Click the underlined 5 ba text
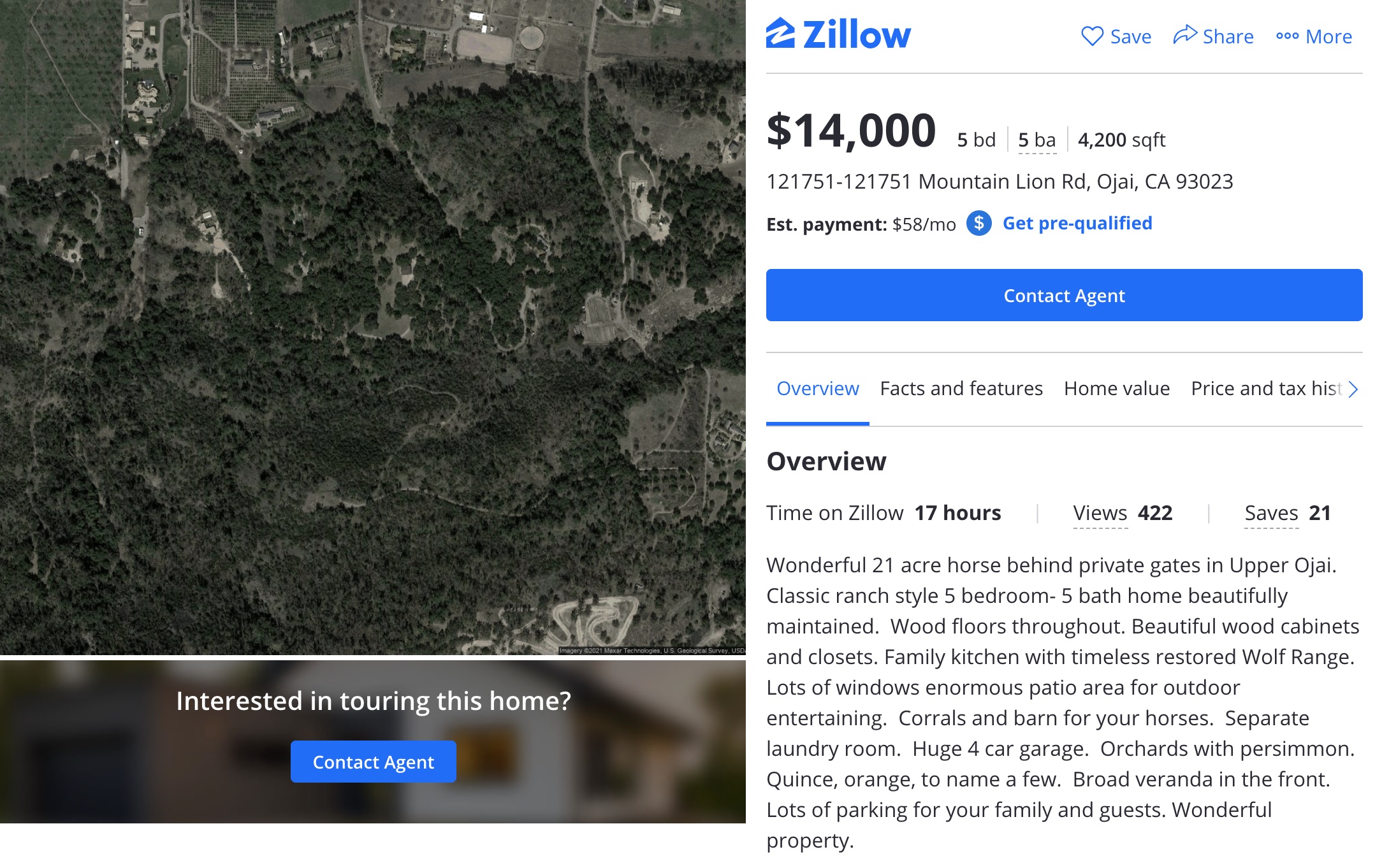 tap(1036, 140)
